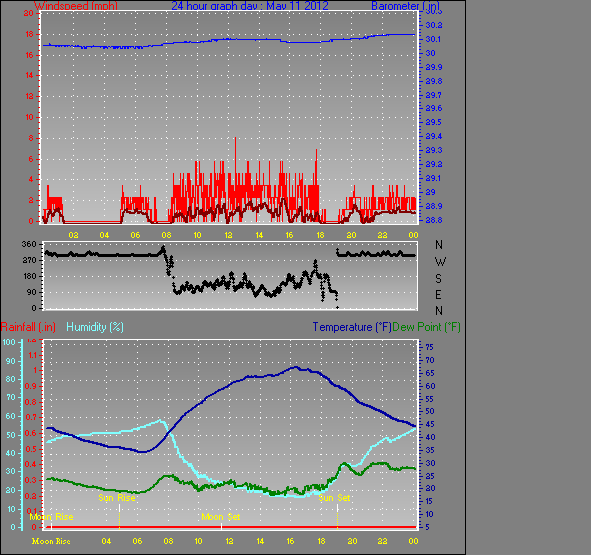Click the '0.8' rainfall axis value

coord(30,402)
